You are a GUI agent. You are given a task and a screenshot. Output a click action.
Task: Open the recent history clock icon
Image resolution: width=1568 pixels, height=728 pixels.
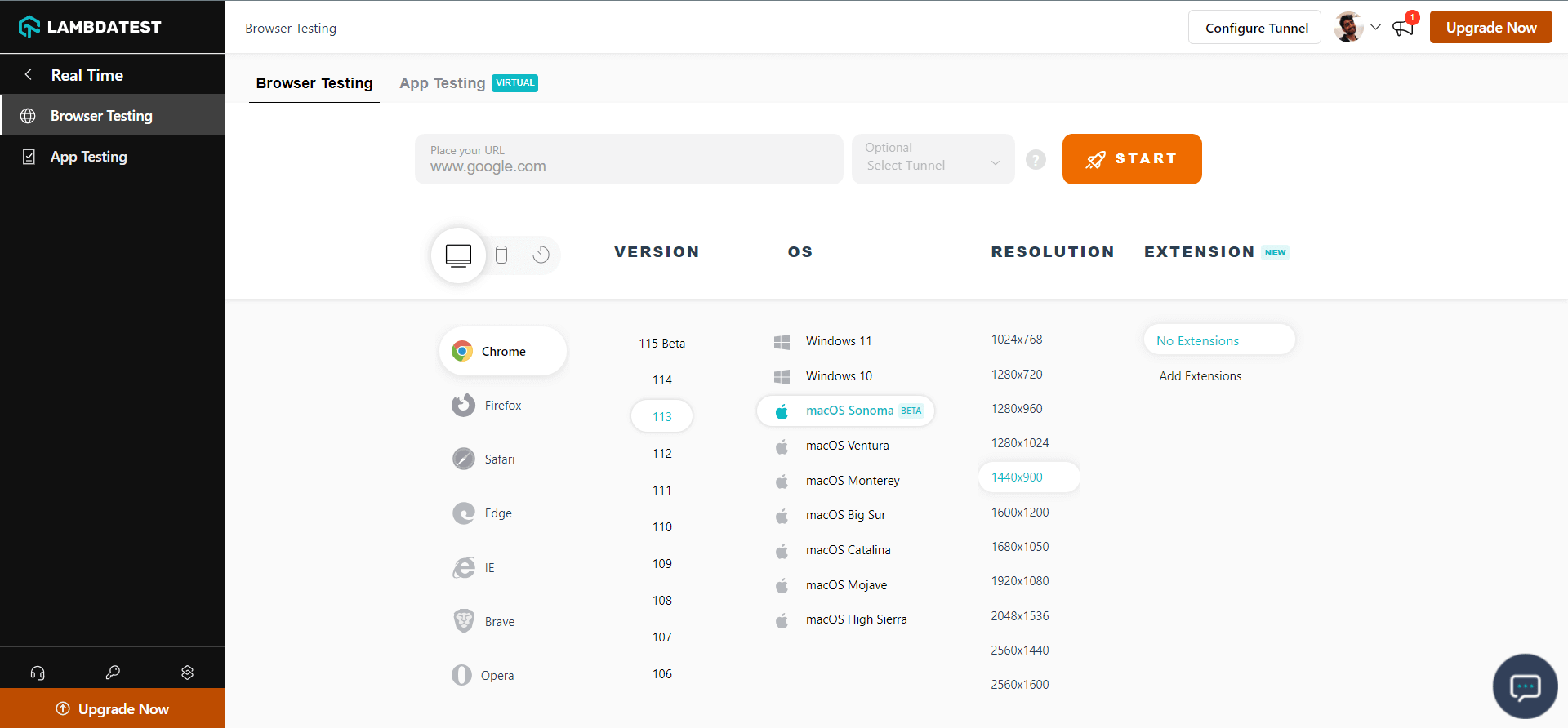(x=541, y=255)
